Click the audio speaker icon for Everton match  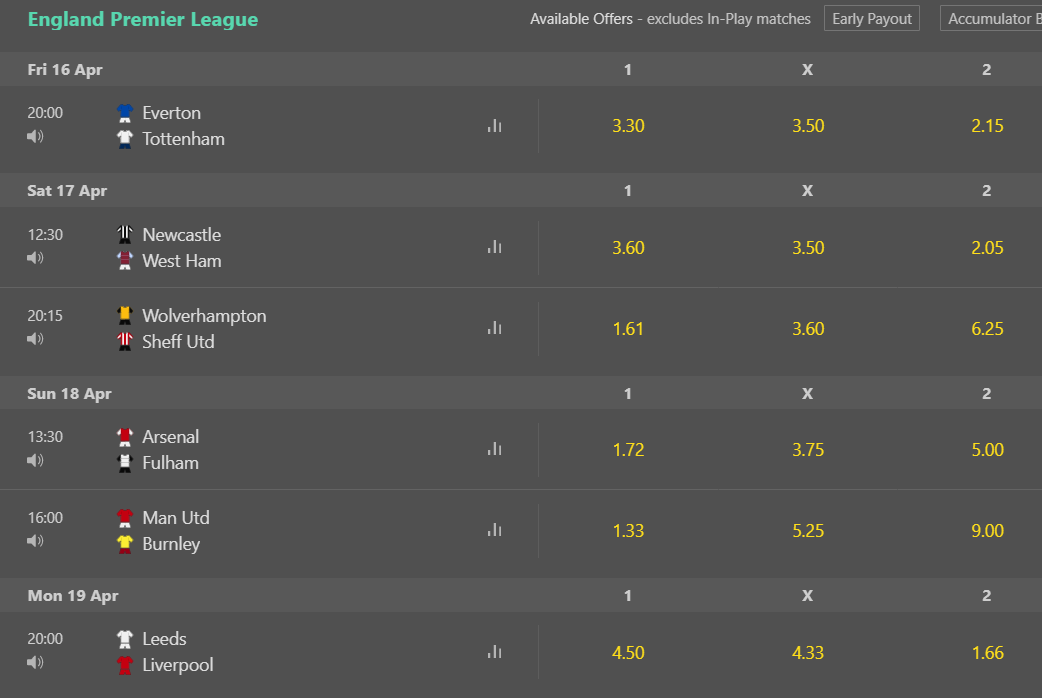tap(35, 137)
